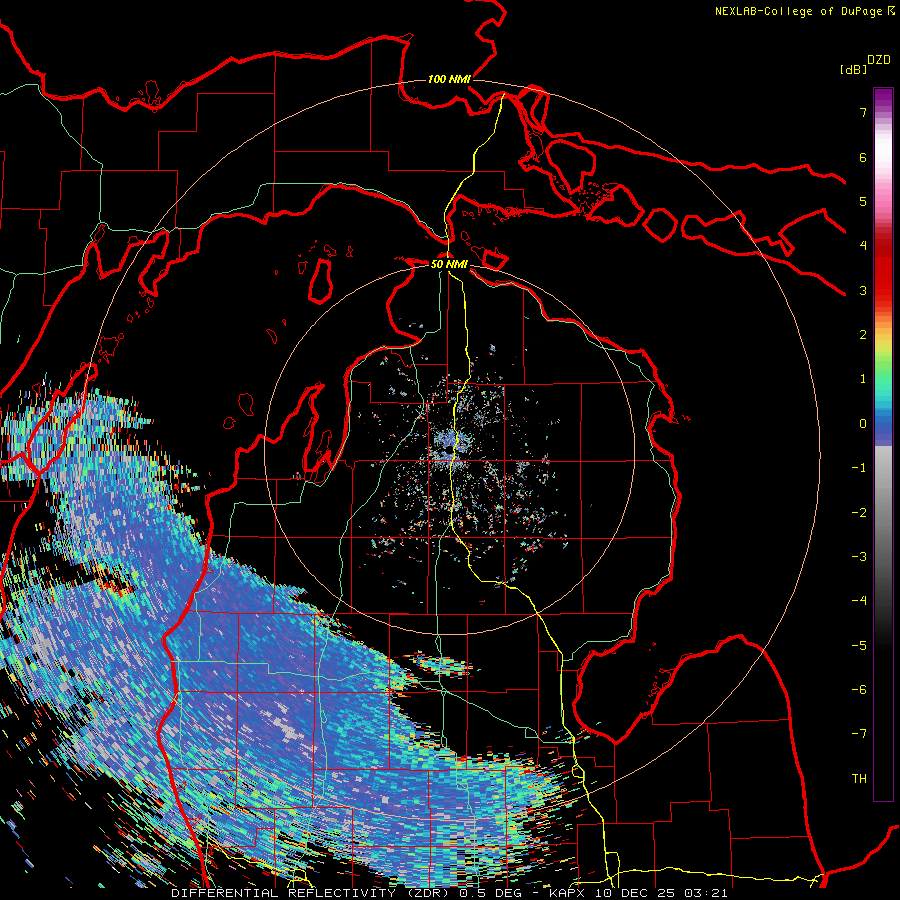Click the 1 dB value on the color scale
Viewport: 900px width, 900px height.
pyautogui.click(x=863, y=379)
